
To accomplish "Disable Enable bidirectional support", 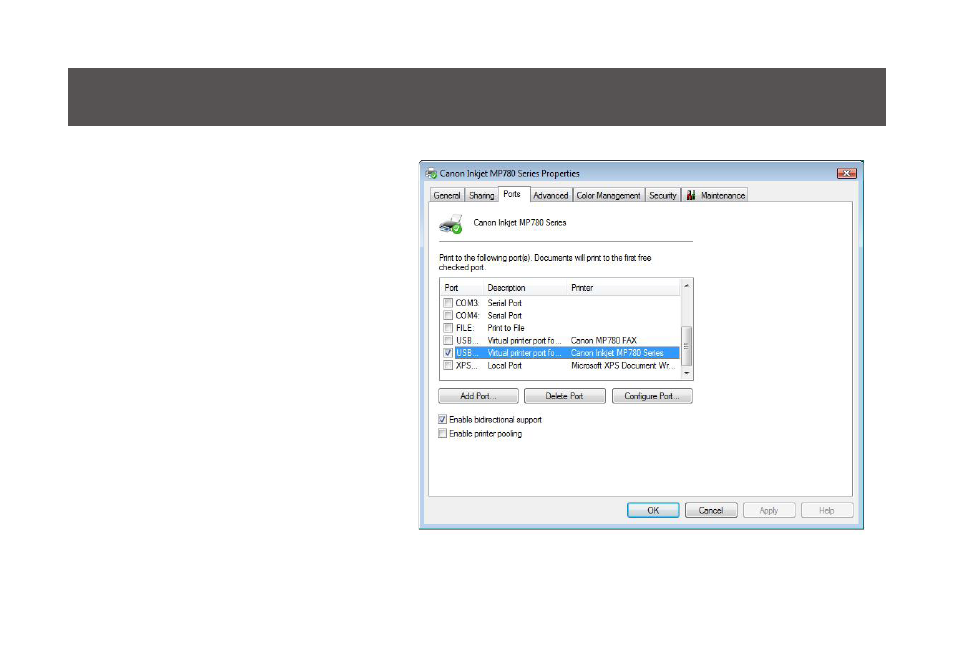I will (x=442, y=419).
